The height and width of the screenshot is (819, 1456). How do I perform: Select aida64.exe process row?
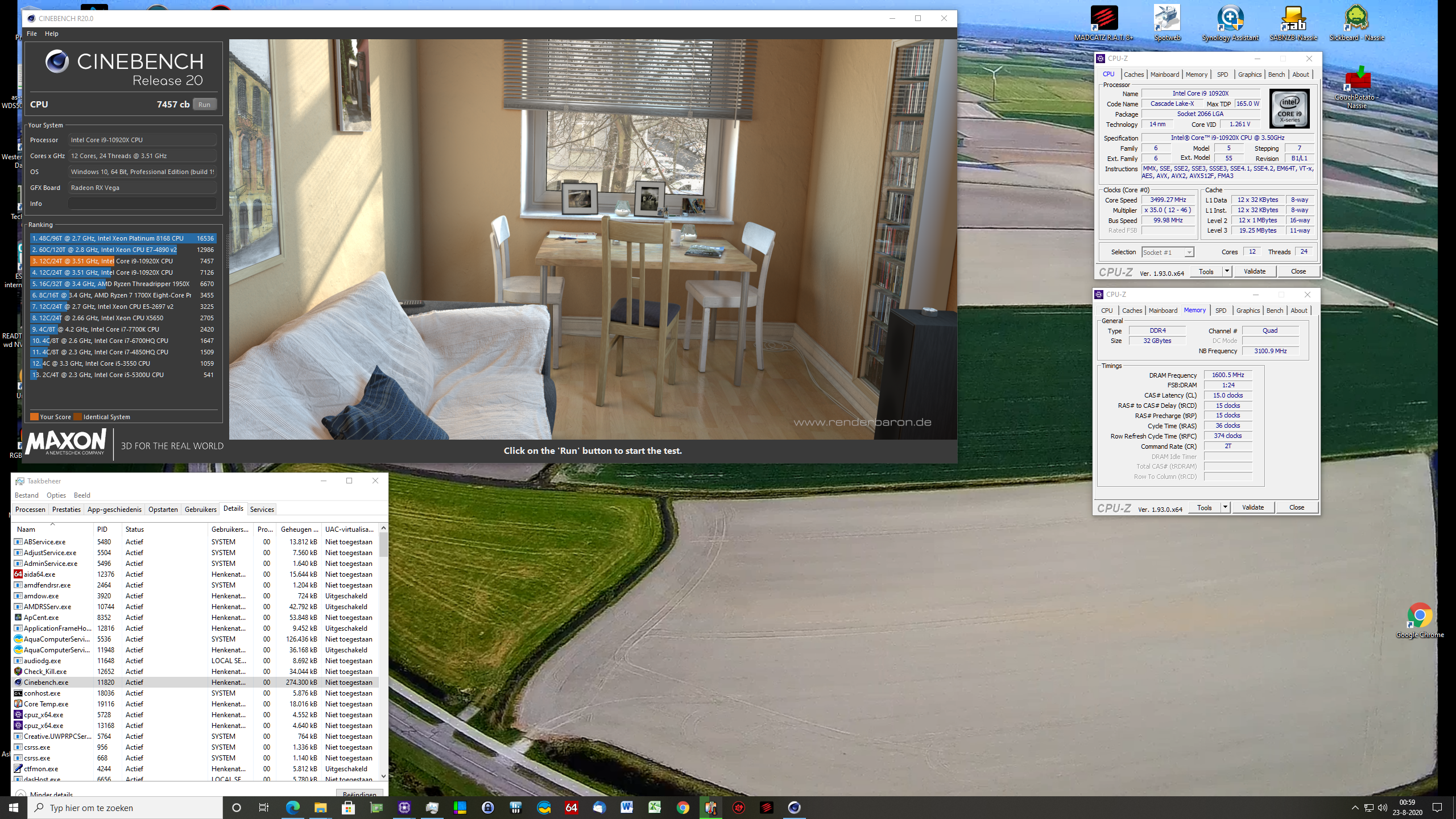pyautogui.click(x=195, y=574)
